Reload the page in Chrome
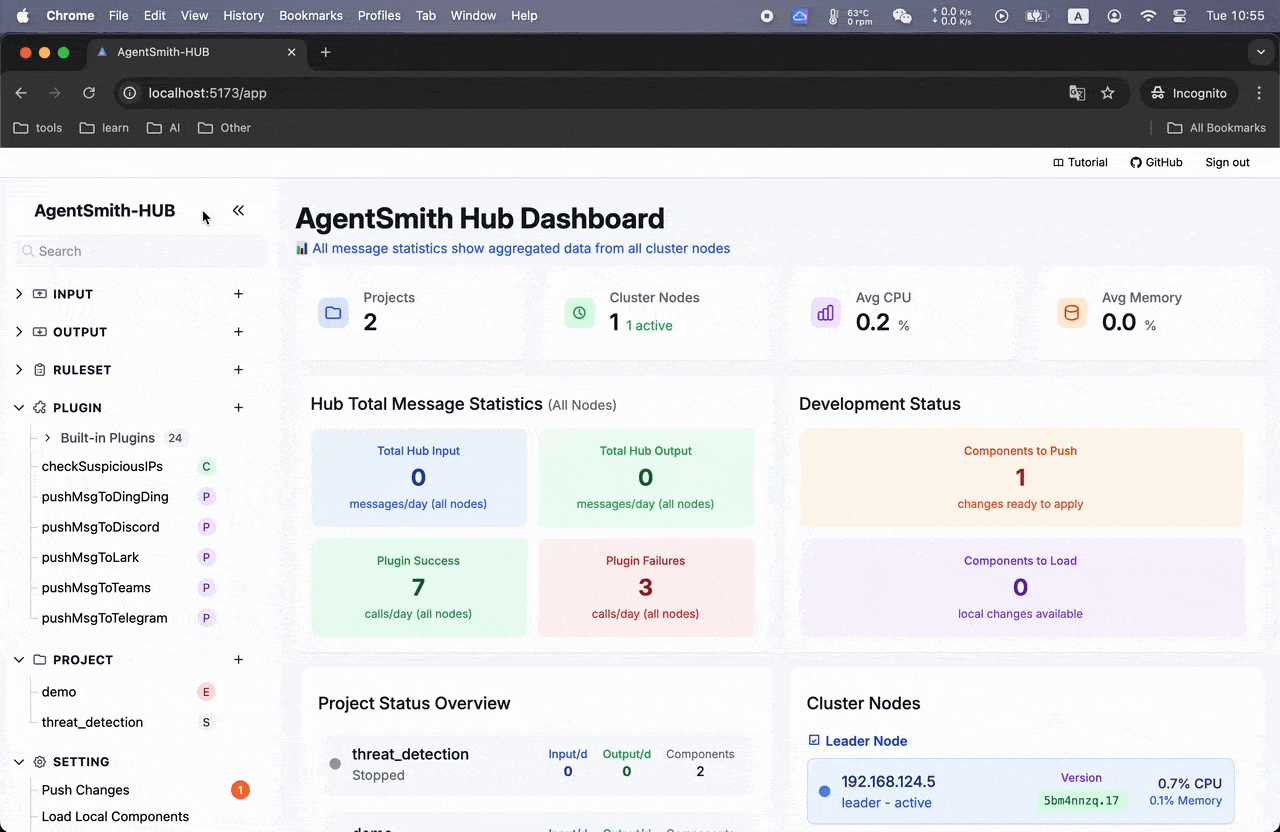The width and height of the screenshot is (1280, 832). 89,93
